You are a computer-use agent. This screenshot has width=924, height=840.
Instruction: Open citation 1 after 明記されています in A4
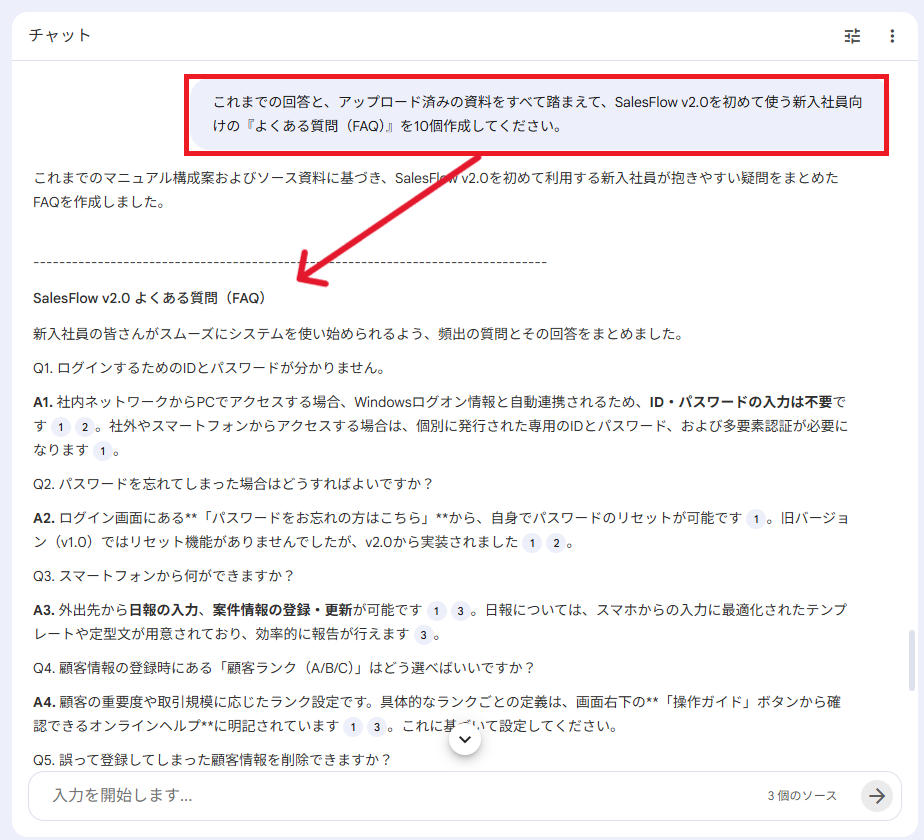point(352,727)
